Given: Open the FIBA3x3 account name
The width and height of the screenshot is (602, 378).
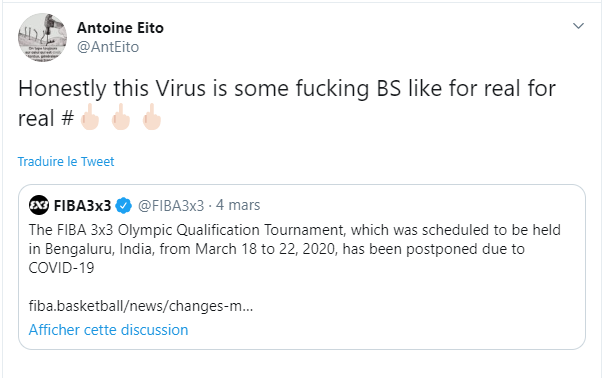Looking at the screenshot, I should 82,206.
